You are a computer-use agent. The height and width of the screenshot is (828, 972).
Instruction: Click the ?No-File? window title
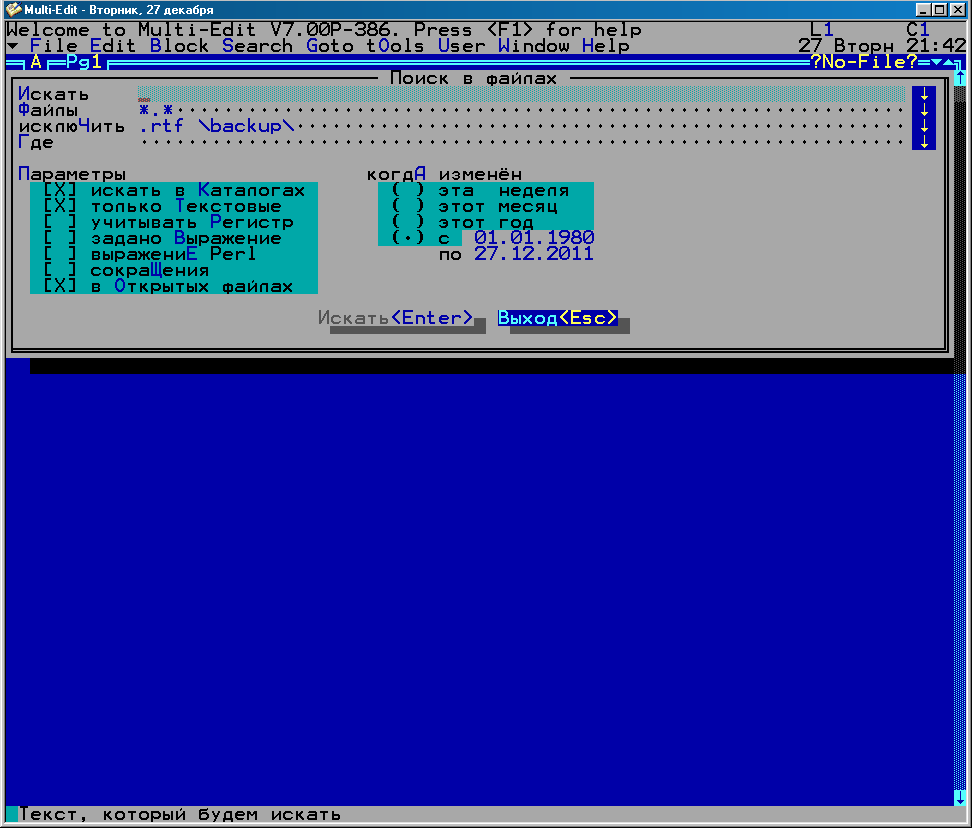[x=864, y=62]
